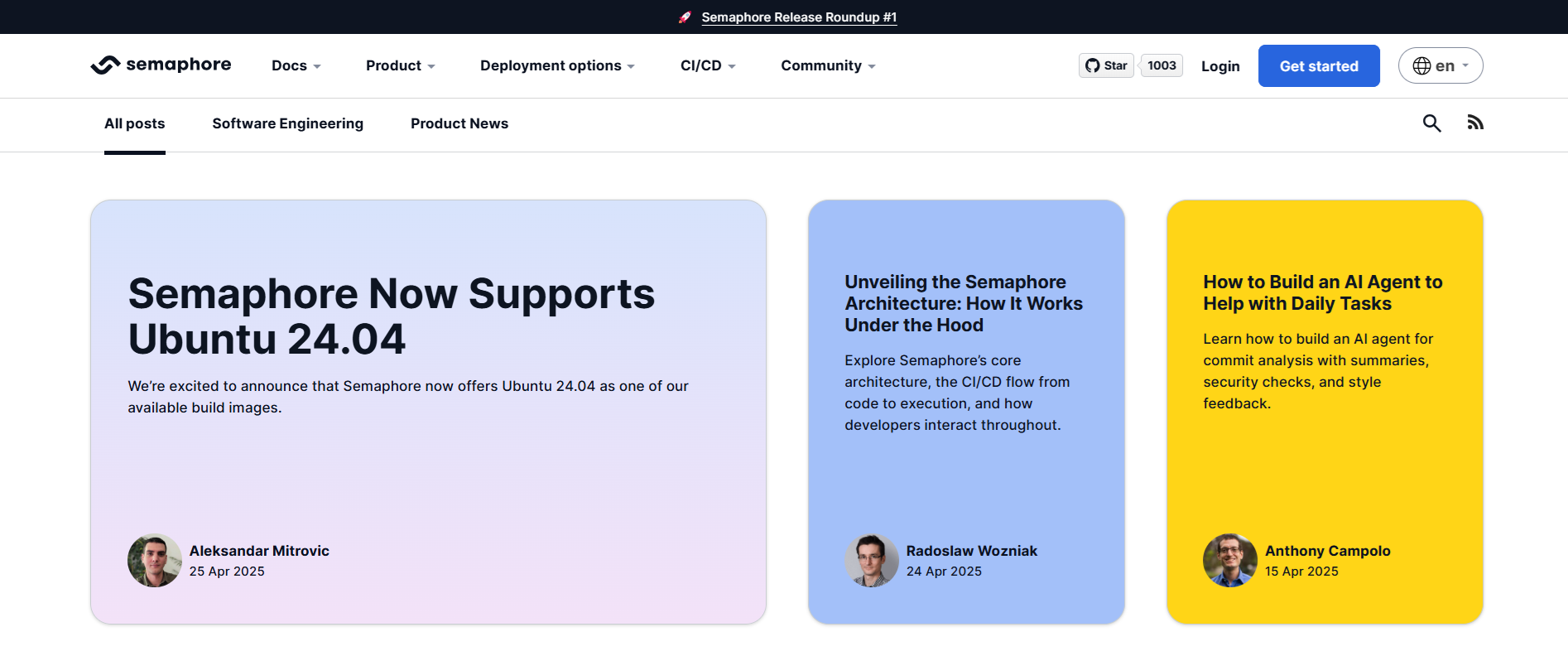Click Radoslaw Wozniak's avatar photo

point(872,561)
